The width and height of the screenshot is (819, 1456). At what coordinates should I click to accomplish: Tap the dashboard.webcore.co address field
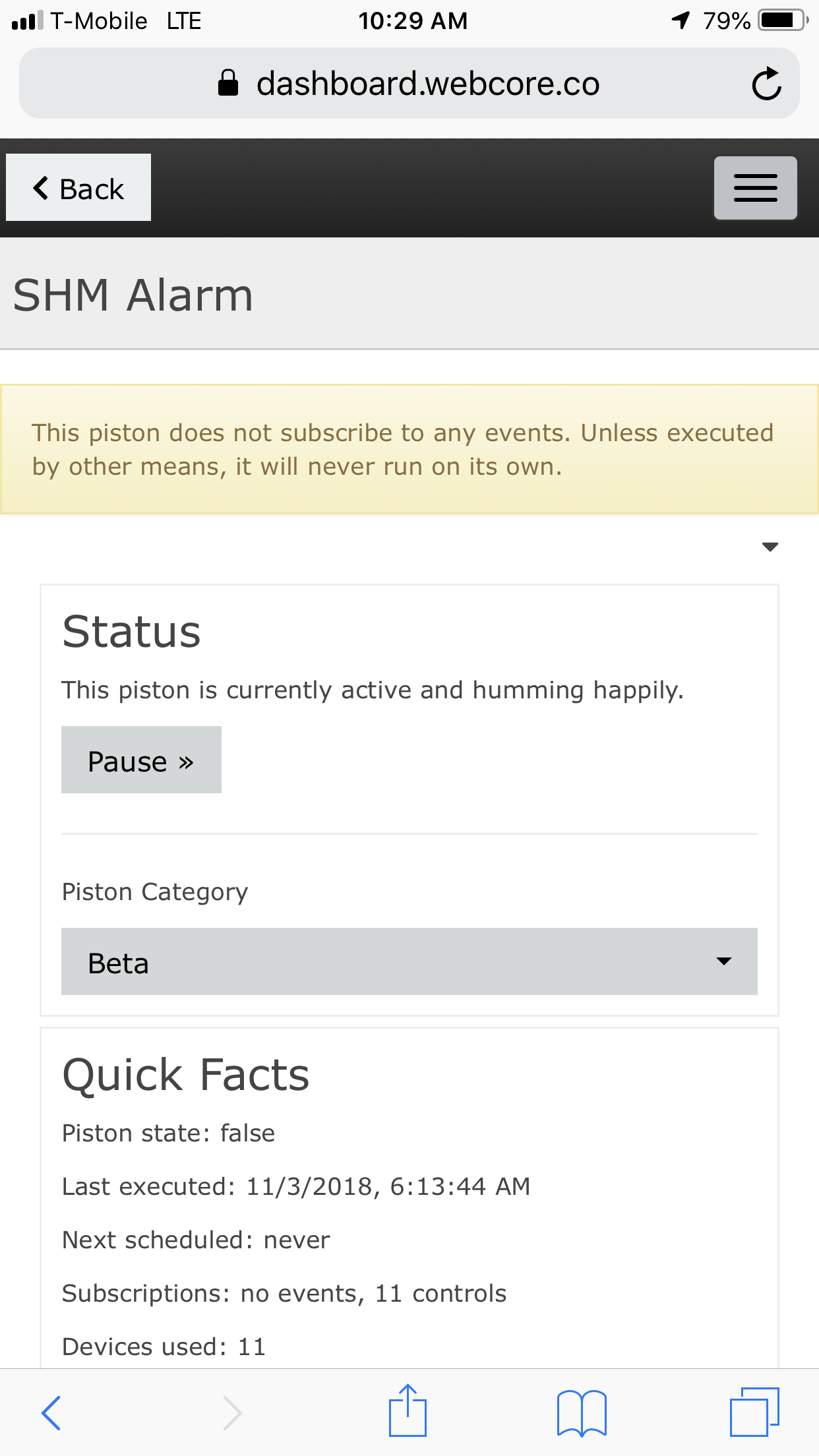tap(409, 83)
